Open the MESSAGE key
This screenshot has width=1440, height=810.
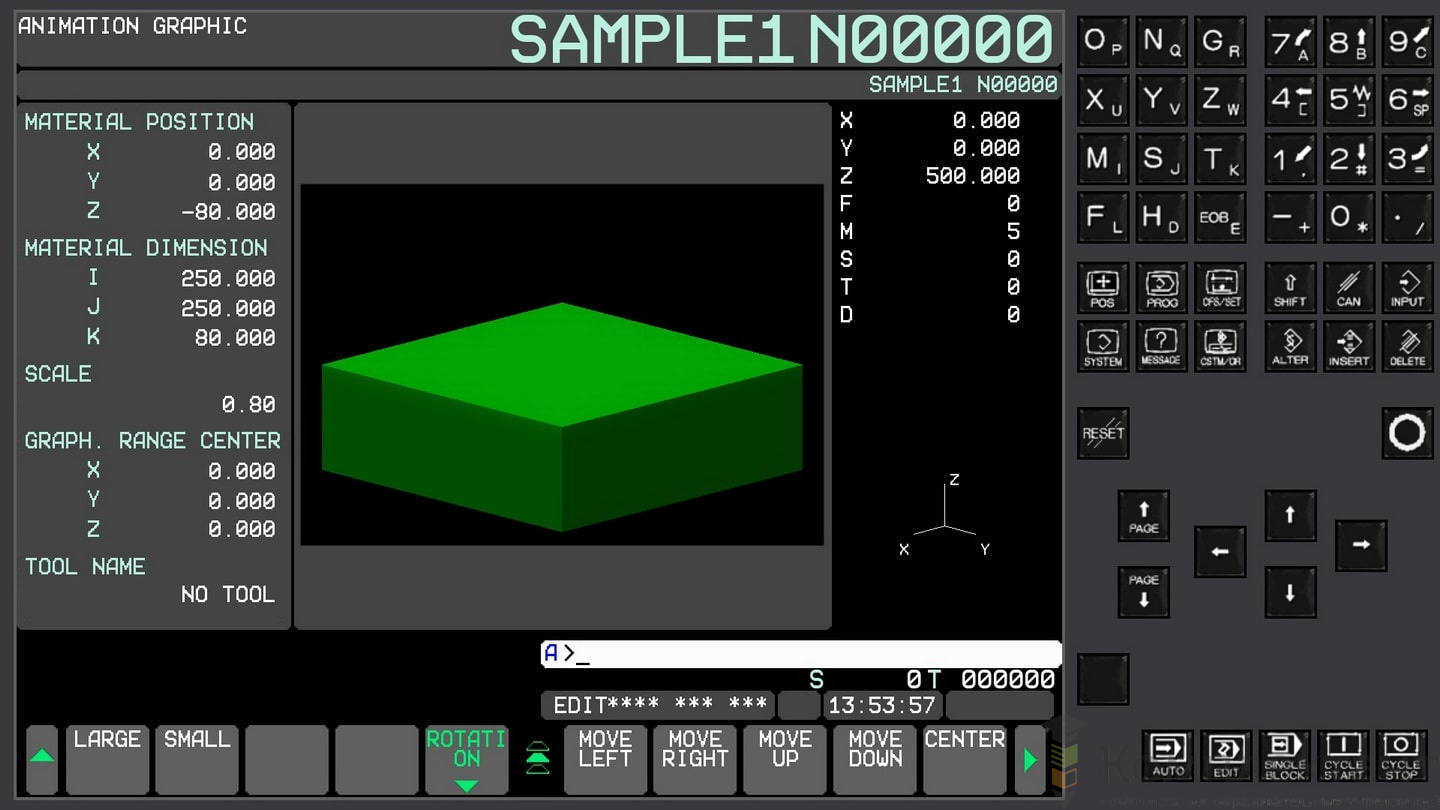click(1161, 347)
